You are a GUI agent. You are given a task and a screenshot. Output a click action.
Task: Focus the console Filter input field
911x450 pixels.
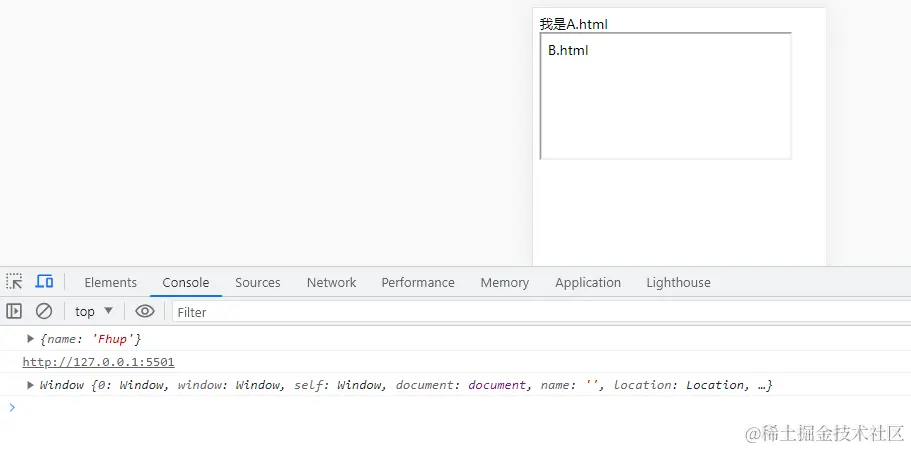(x=500, y=312)
